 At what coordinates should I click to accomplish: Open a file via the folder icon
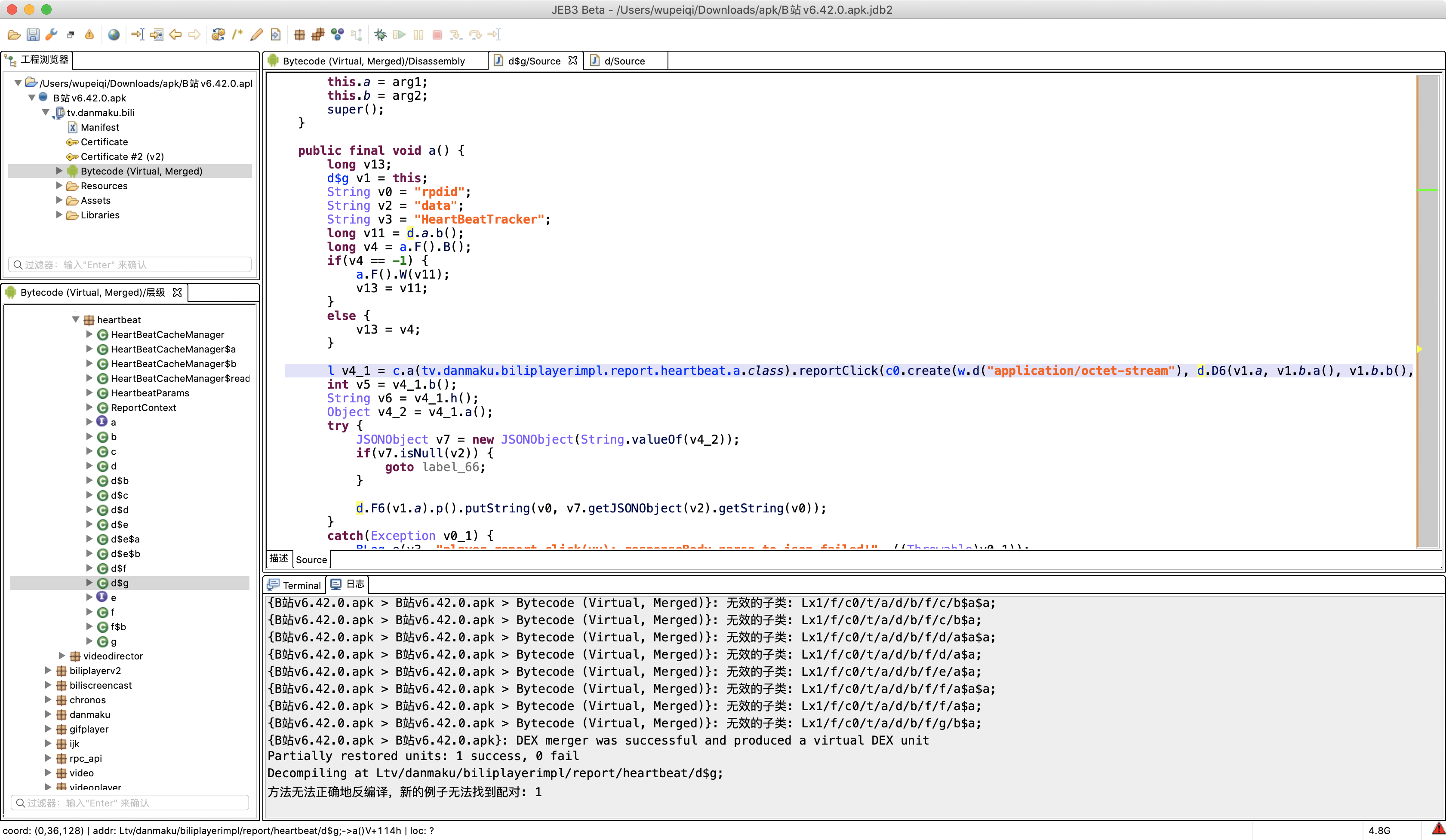[x=14, y=35]
